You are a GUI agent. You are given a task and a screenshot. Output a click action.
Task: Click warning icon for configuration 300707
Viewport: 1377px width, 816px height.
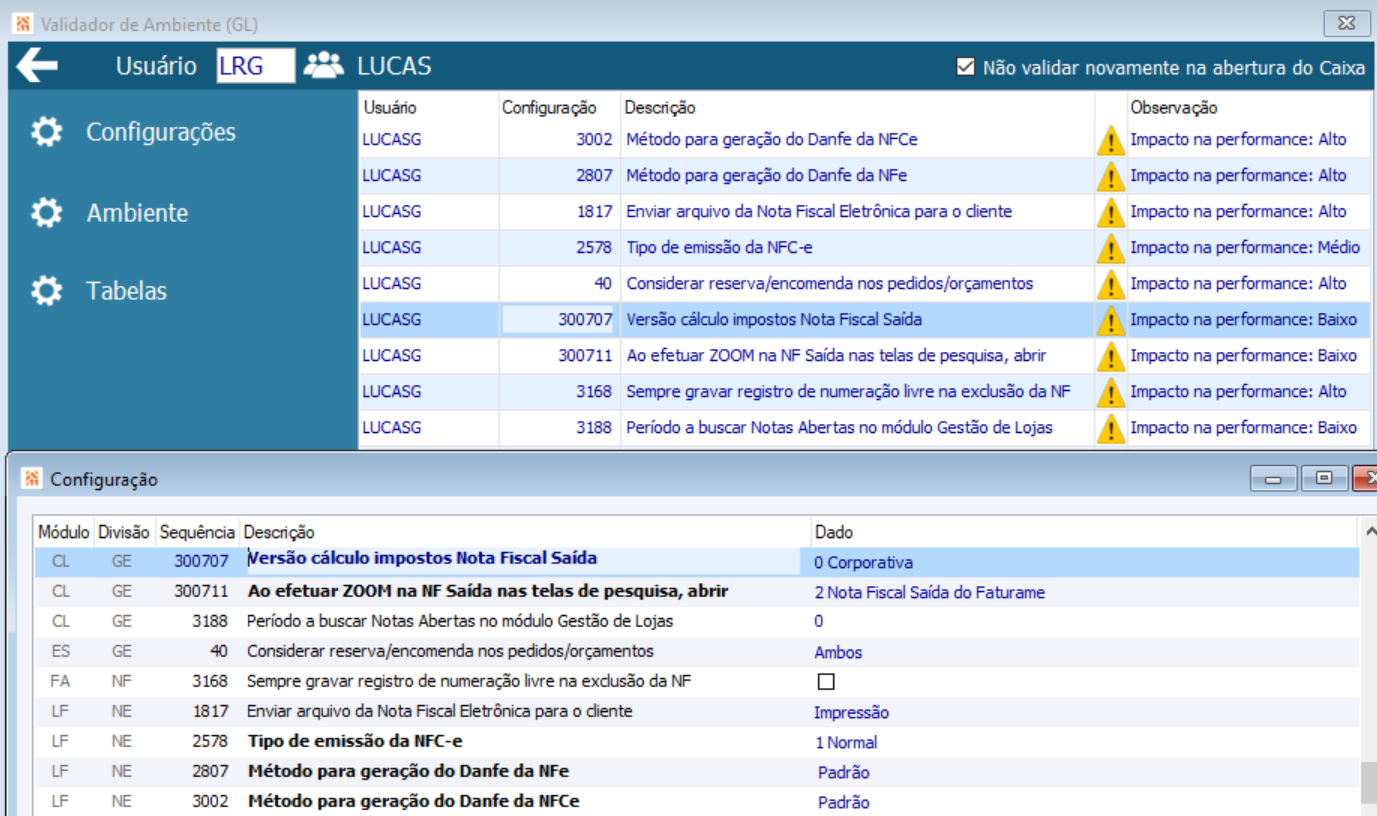point(1110,321)
